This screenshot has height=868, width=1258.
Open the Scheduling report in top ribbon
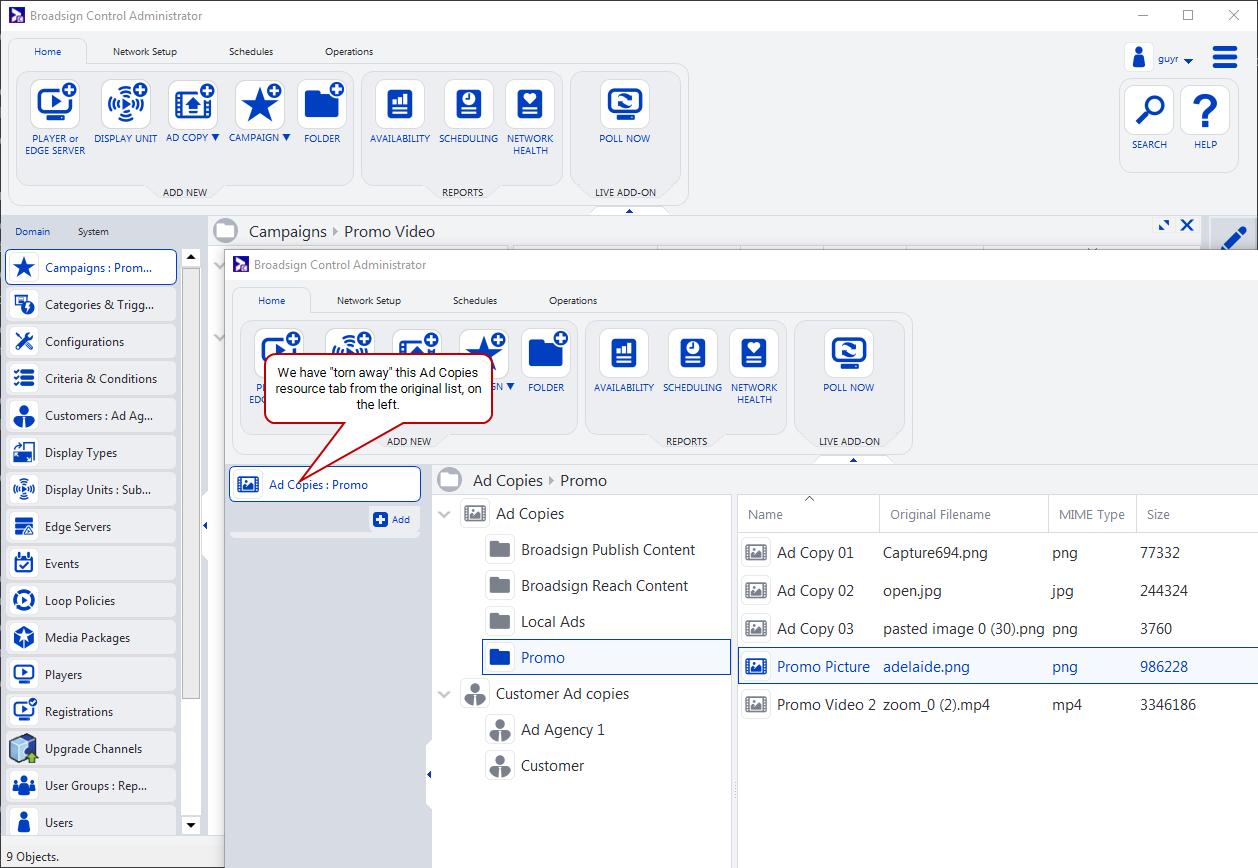[x=468, y=104]
